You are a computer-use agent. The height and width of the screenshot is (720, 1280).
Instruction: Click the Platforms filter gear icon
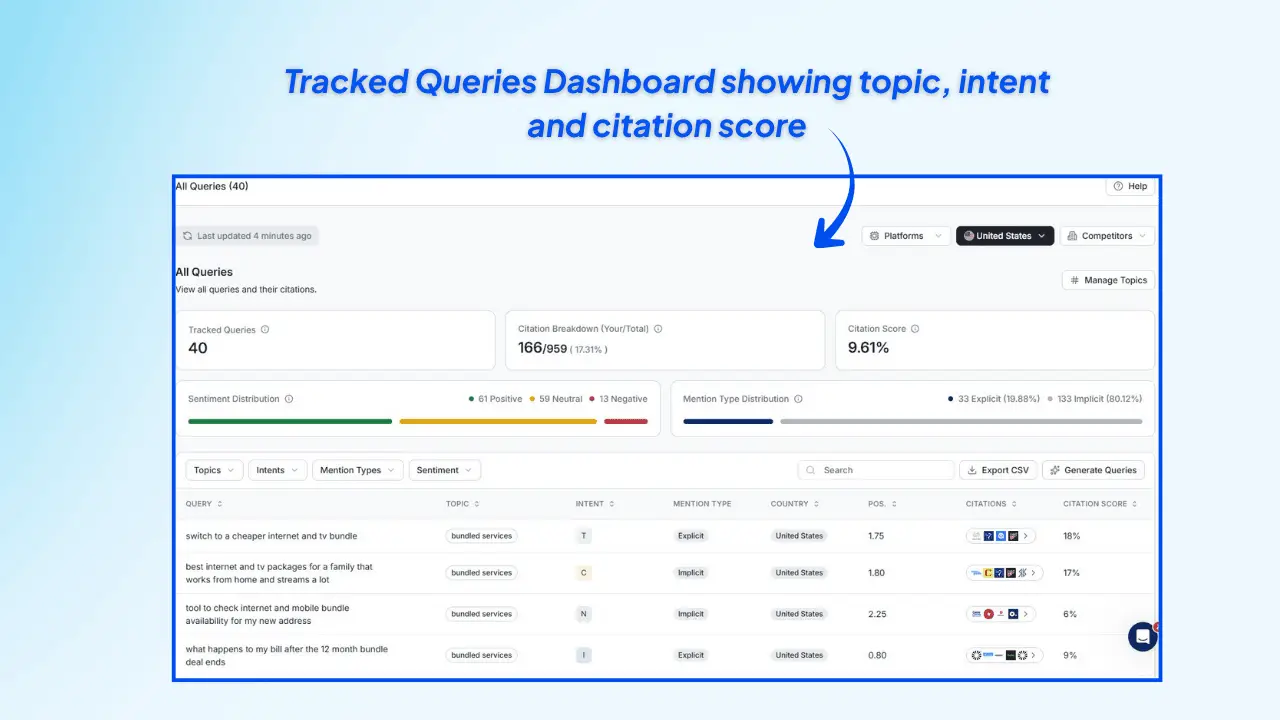coord(876,236)
